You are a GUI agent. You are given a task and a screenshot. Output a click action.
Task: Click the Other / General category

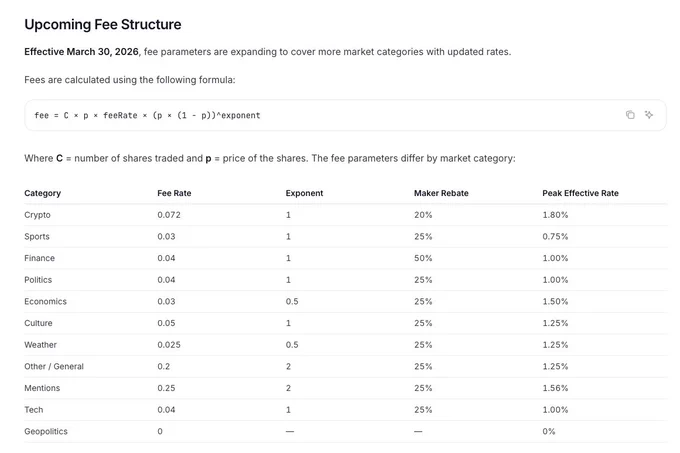coord(54,367)
